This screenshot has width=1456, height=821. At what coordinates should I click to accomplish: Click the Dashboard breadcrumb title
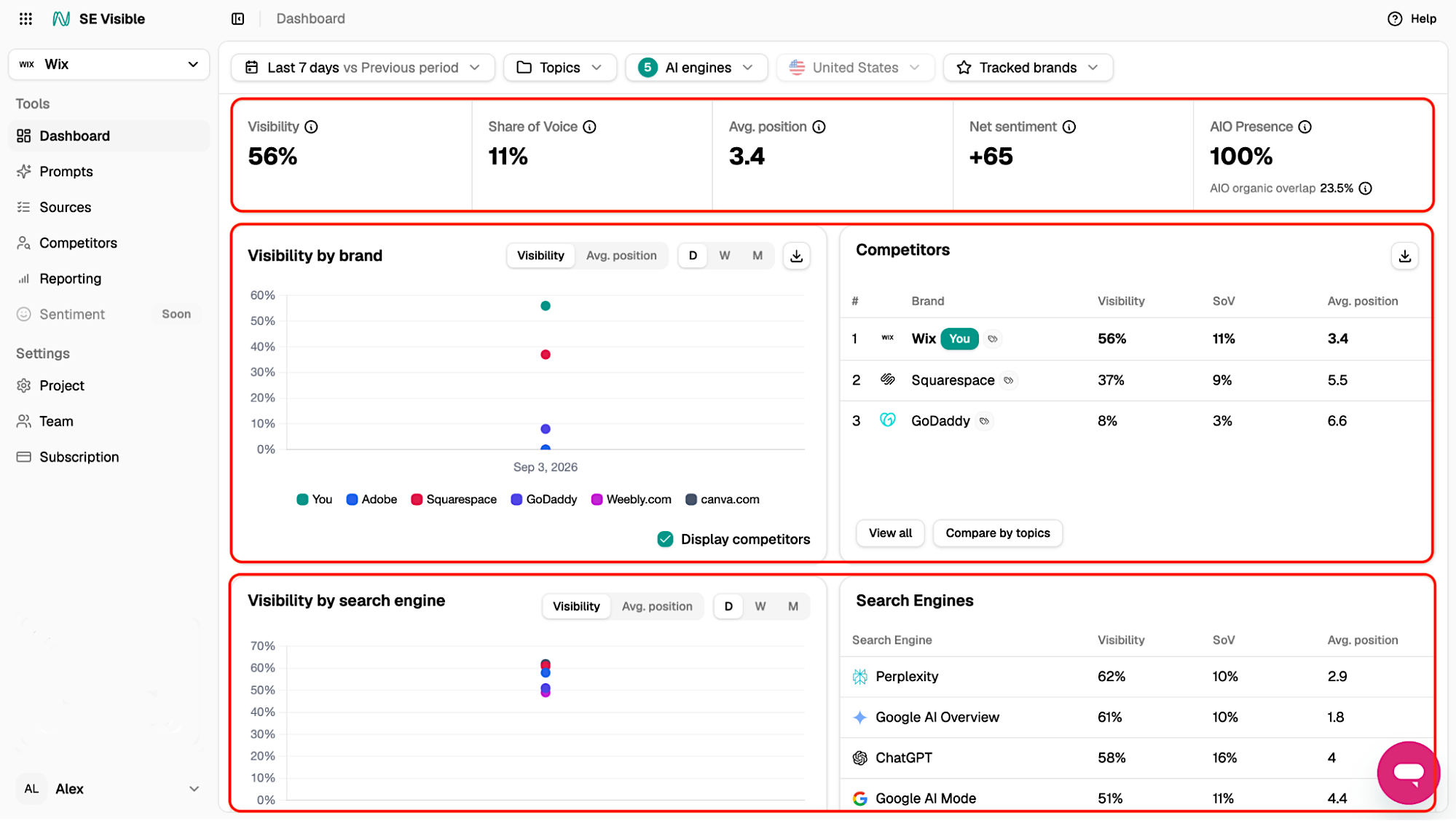[x=310, y=19]
